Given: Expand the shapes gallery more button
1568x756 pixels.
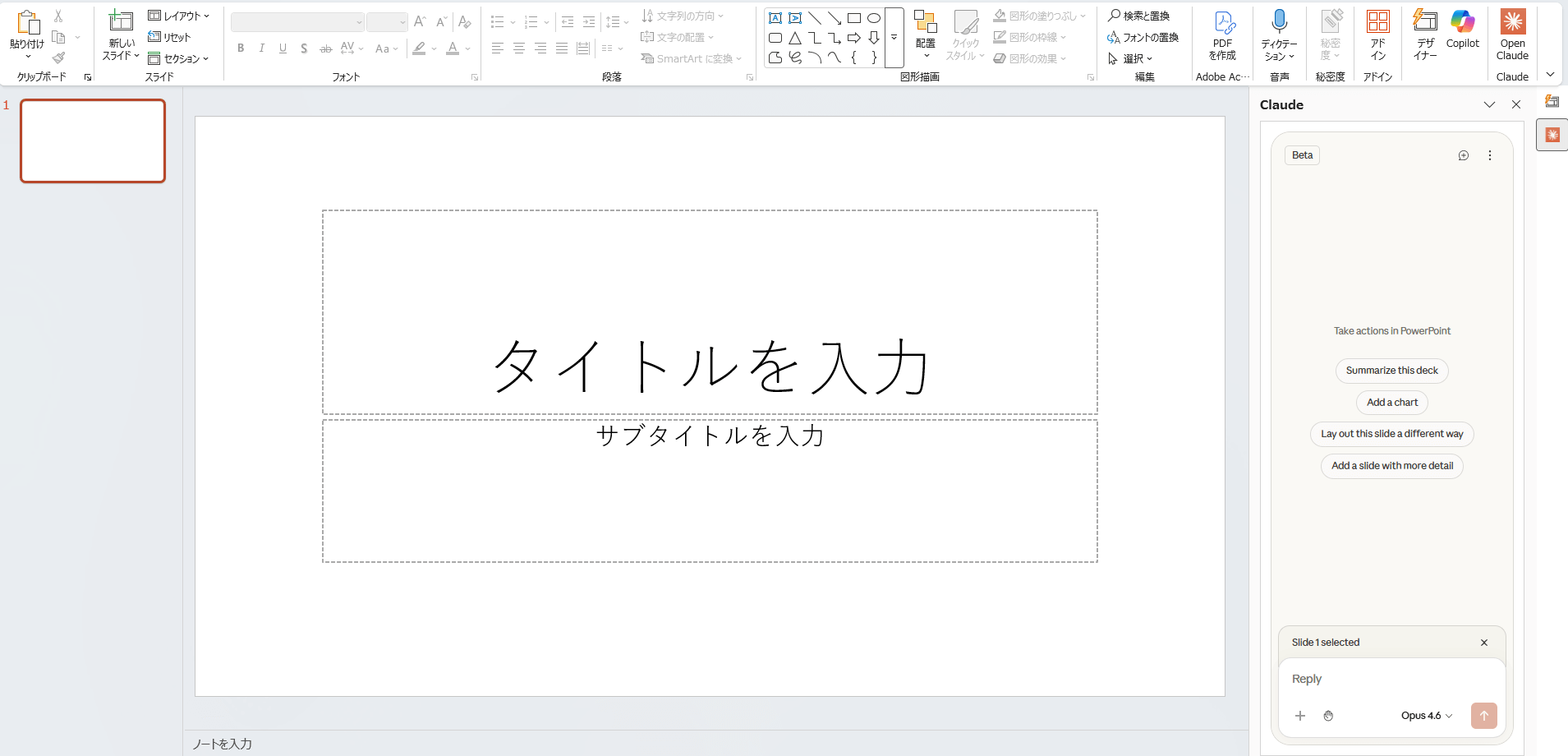Looking at the screenshot, I should (x=894, y=38).
